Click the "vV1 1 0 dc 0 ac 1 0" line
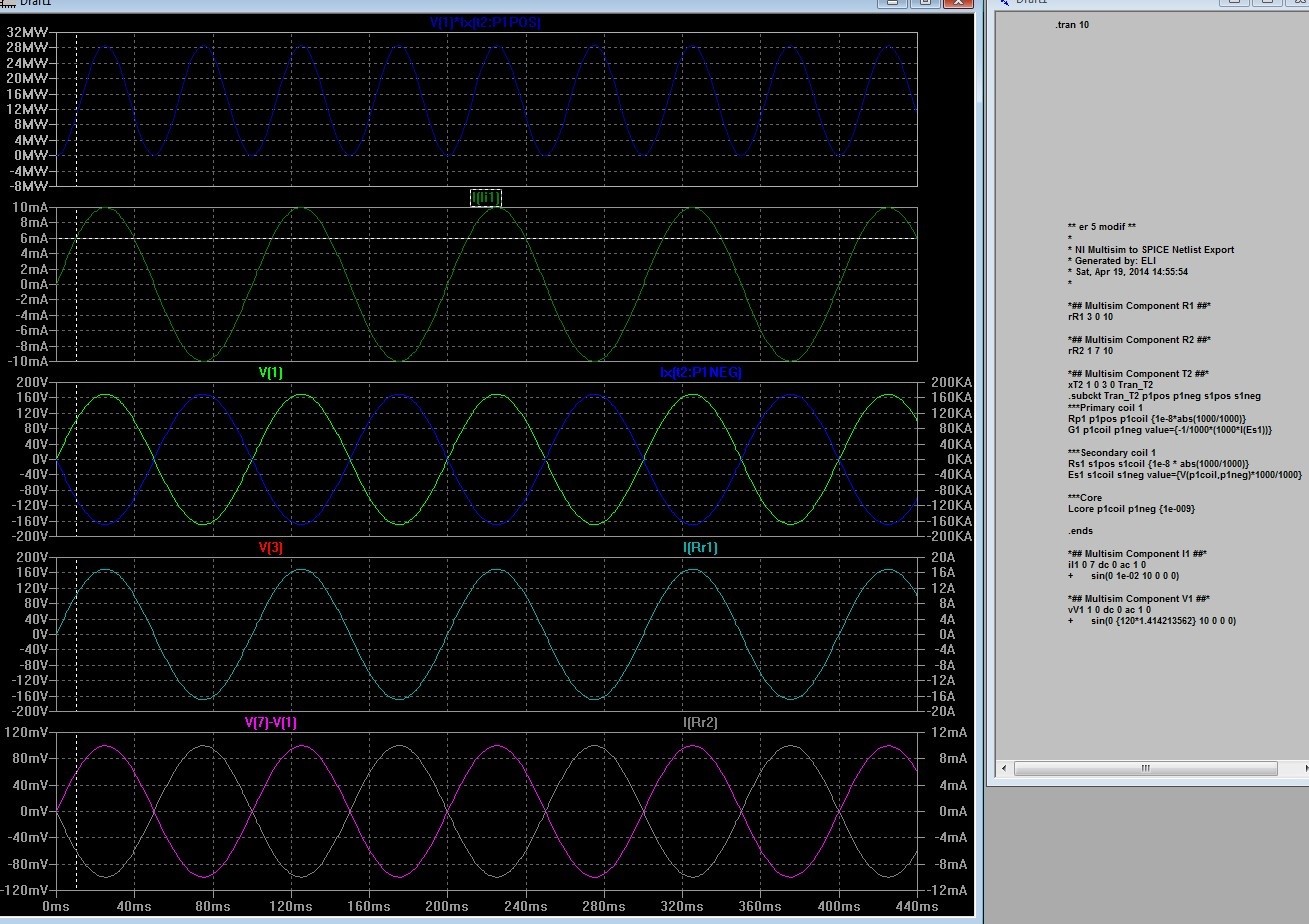This screenshot has height=924, width=1309. [1109, 610]
